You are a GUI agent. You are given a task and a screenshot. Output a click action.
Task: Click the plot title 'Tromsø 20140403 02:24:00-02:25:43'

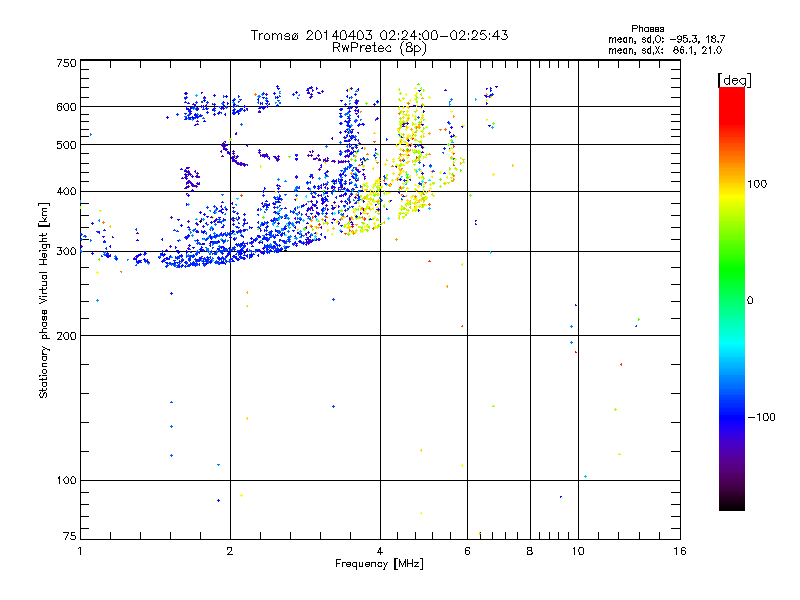pyautogui.click(x=379, y=35)
